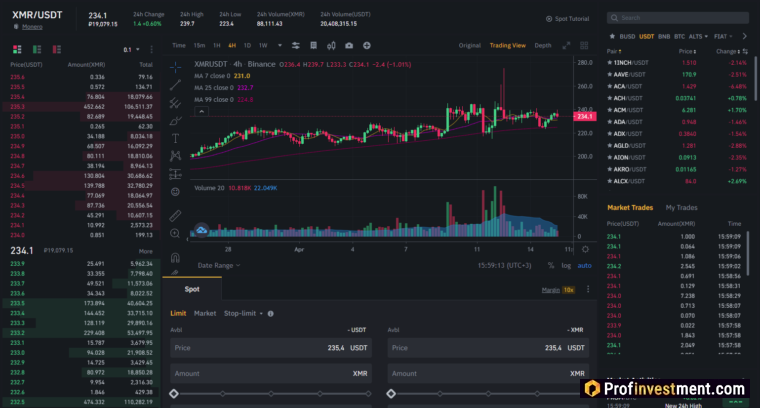Show sell orders only view

[57, 49]
